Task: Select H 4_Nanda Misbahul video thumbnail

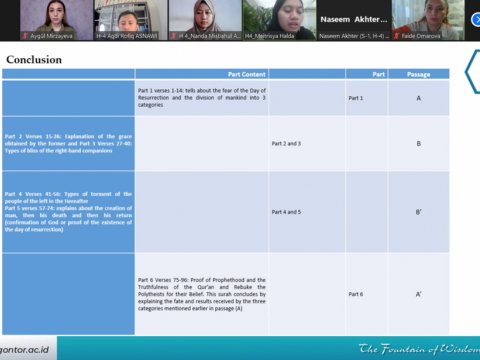Action: click(x=205, y=20)
